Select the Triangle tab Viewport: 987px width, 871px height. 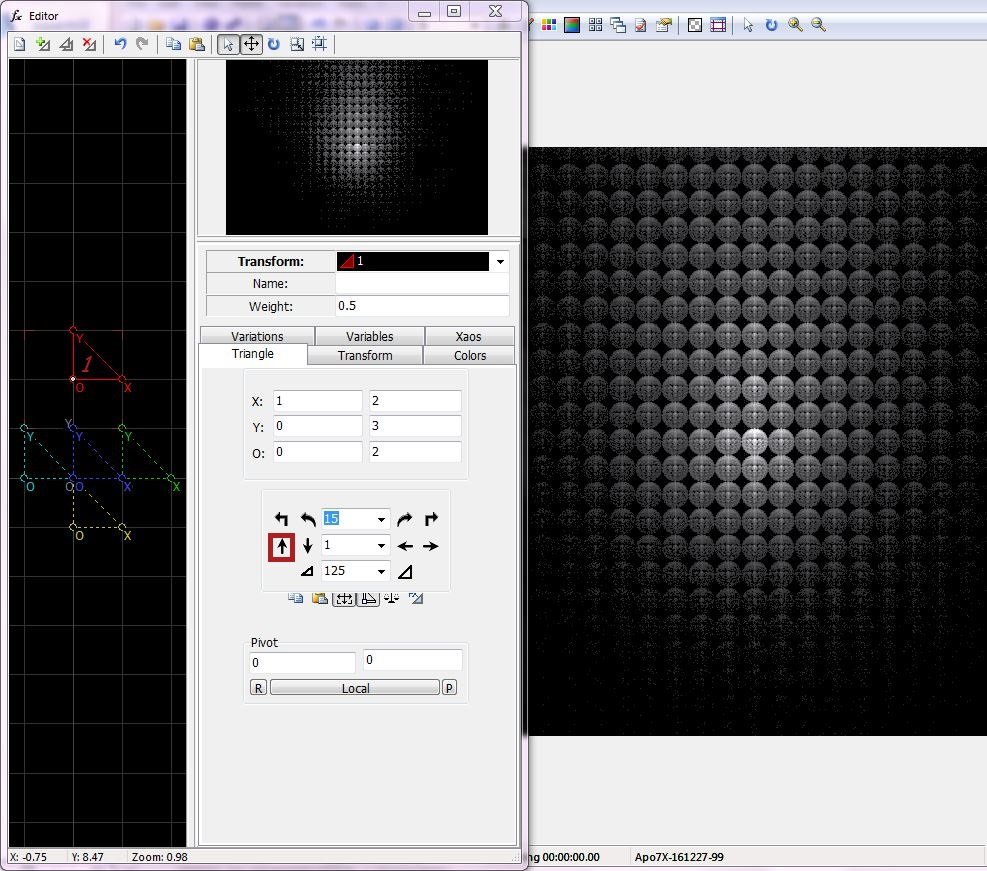point(252,354)
